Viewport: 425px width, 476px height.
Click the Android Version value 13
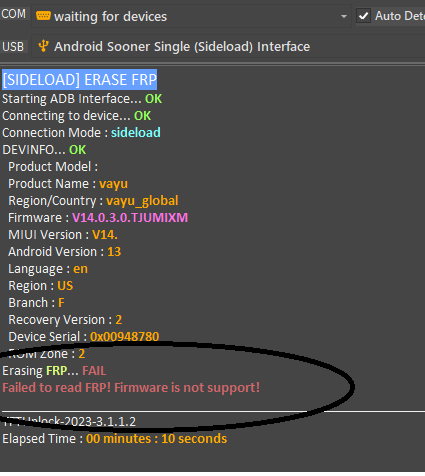pyautogui.click(x=114, y=252)
